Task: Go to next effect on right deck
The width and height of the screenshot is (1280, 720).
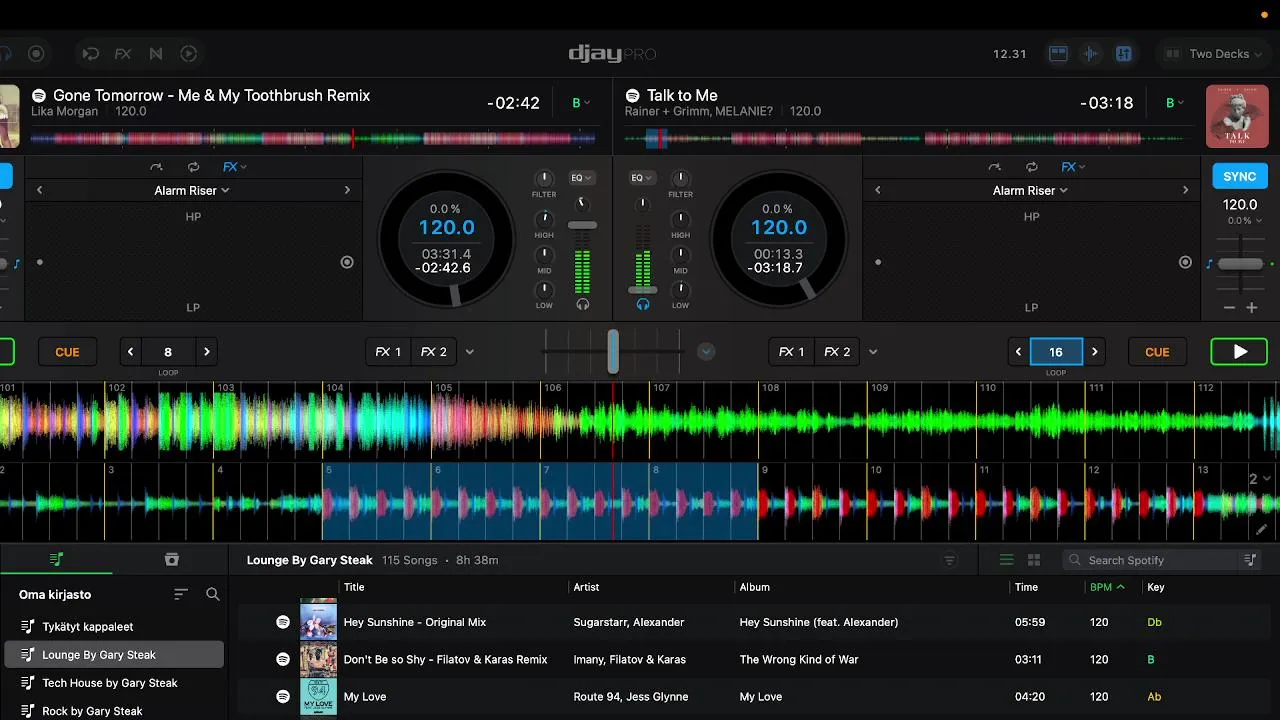Action: pyautogui.click(x=1185, y=190)
